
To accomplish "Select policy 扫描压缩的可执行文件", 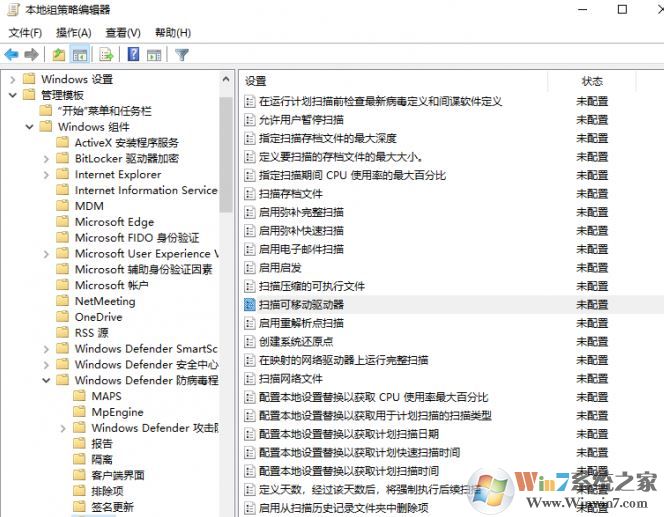I will 312,286.
